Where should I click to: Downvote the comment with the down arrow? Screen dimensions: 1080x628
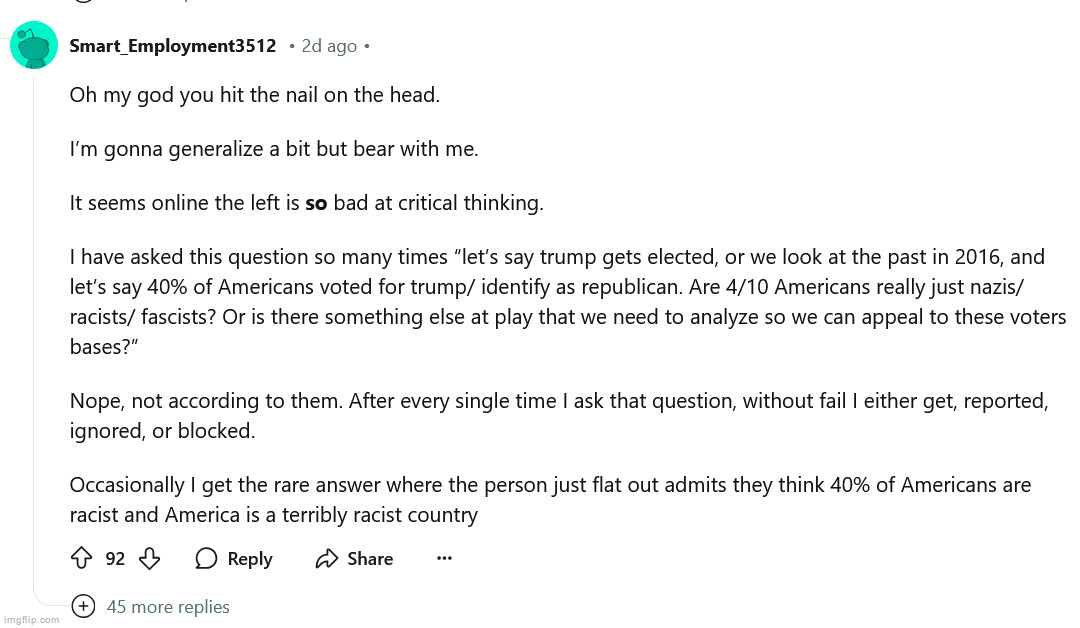point(149,558)
